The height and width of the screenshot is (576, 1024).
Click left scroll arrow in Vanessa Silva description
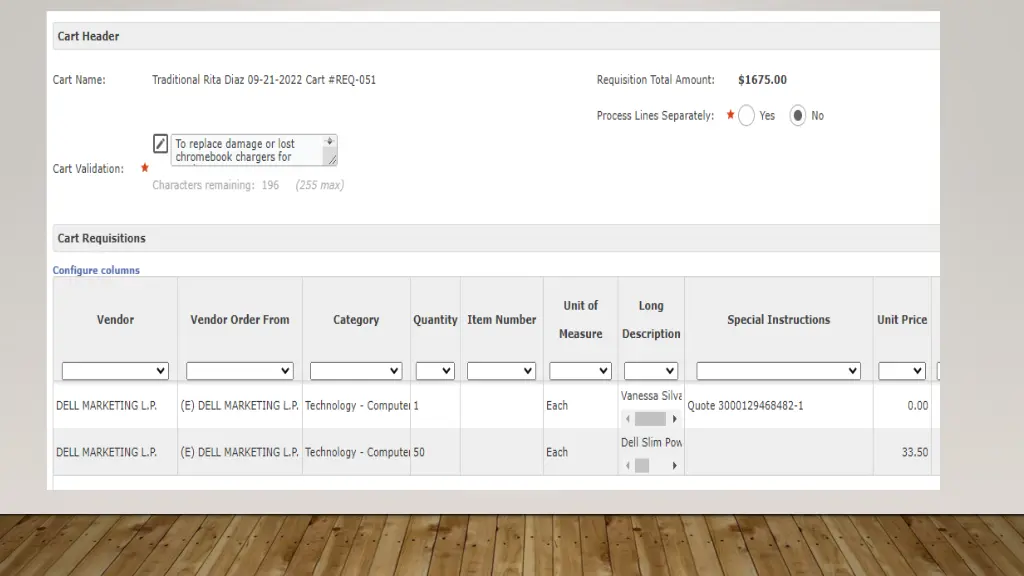tap(628, 419)
